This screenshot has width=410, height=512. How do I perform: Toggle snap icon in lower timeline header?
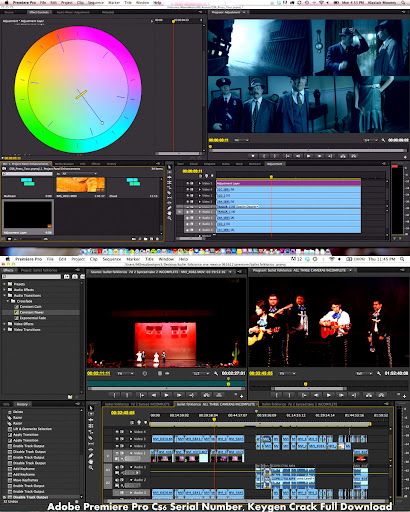pos(132,422)
